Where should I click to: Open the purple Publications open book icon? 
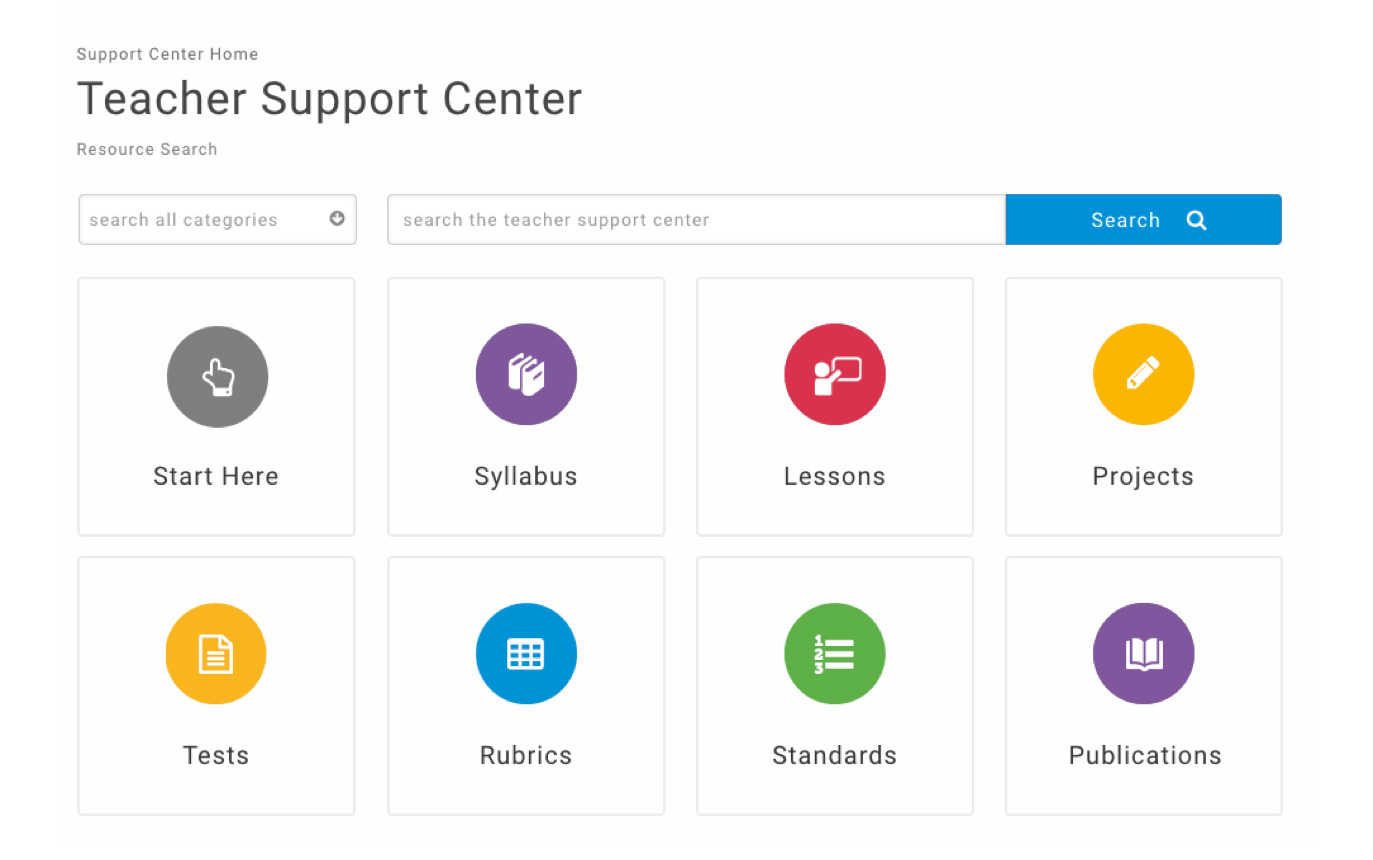click(1143, 654)
